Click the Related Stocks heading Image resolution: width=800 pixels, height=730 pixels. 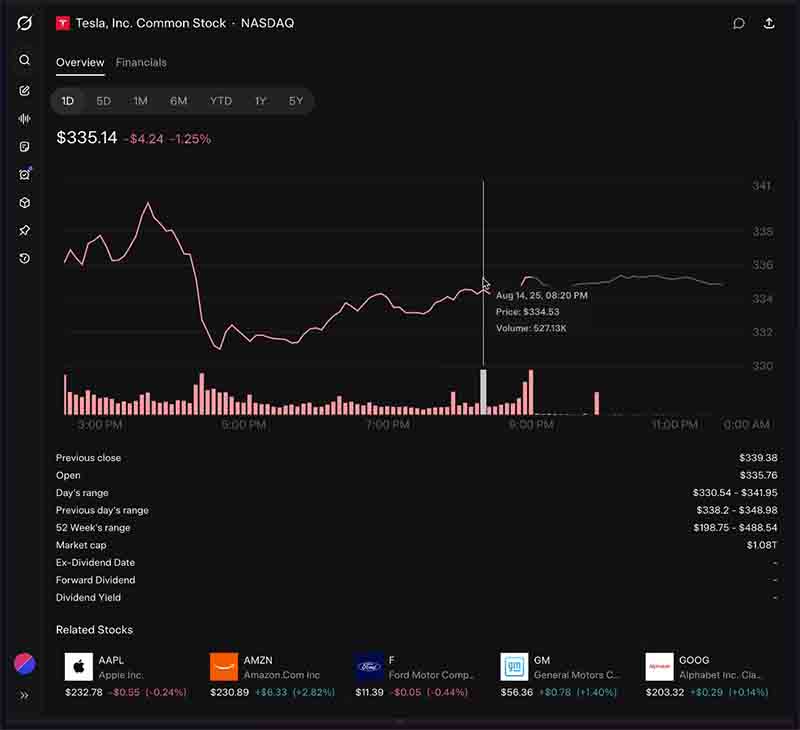94,630
